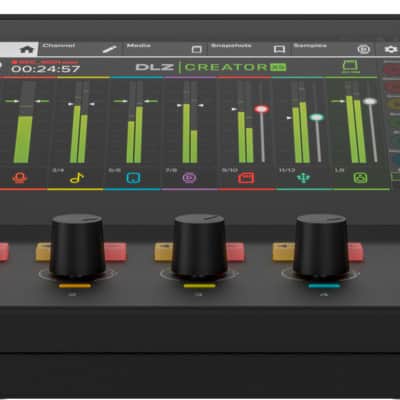400x400 pixels.
Task: Push the yellow button left of orange-lit knob
Action: click(x=43, y=252)
